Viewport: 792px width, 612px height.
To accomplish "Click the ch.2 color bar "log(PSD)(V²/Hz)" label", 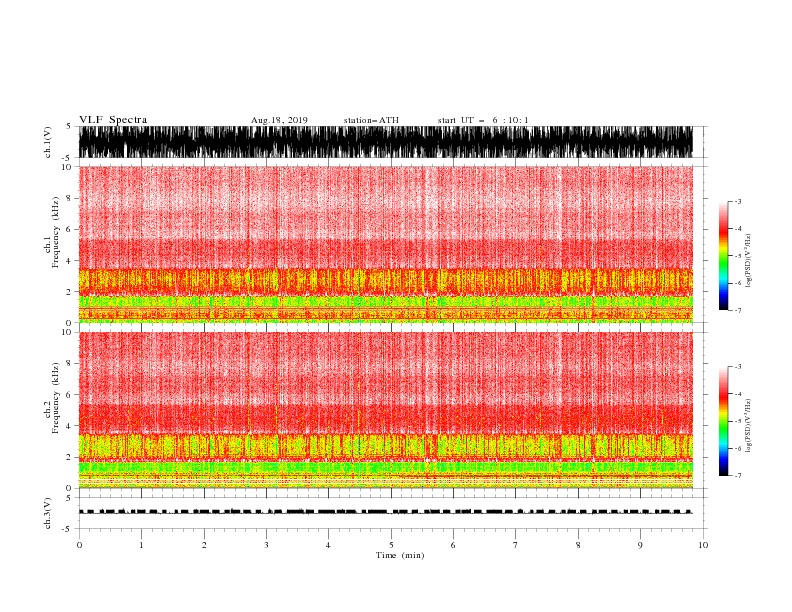I will (748, 426).
